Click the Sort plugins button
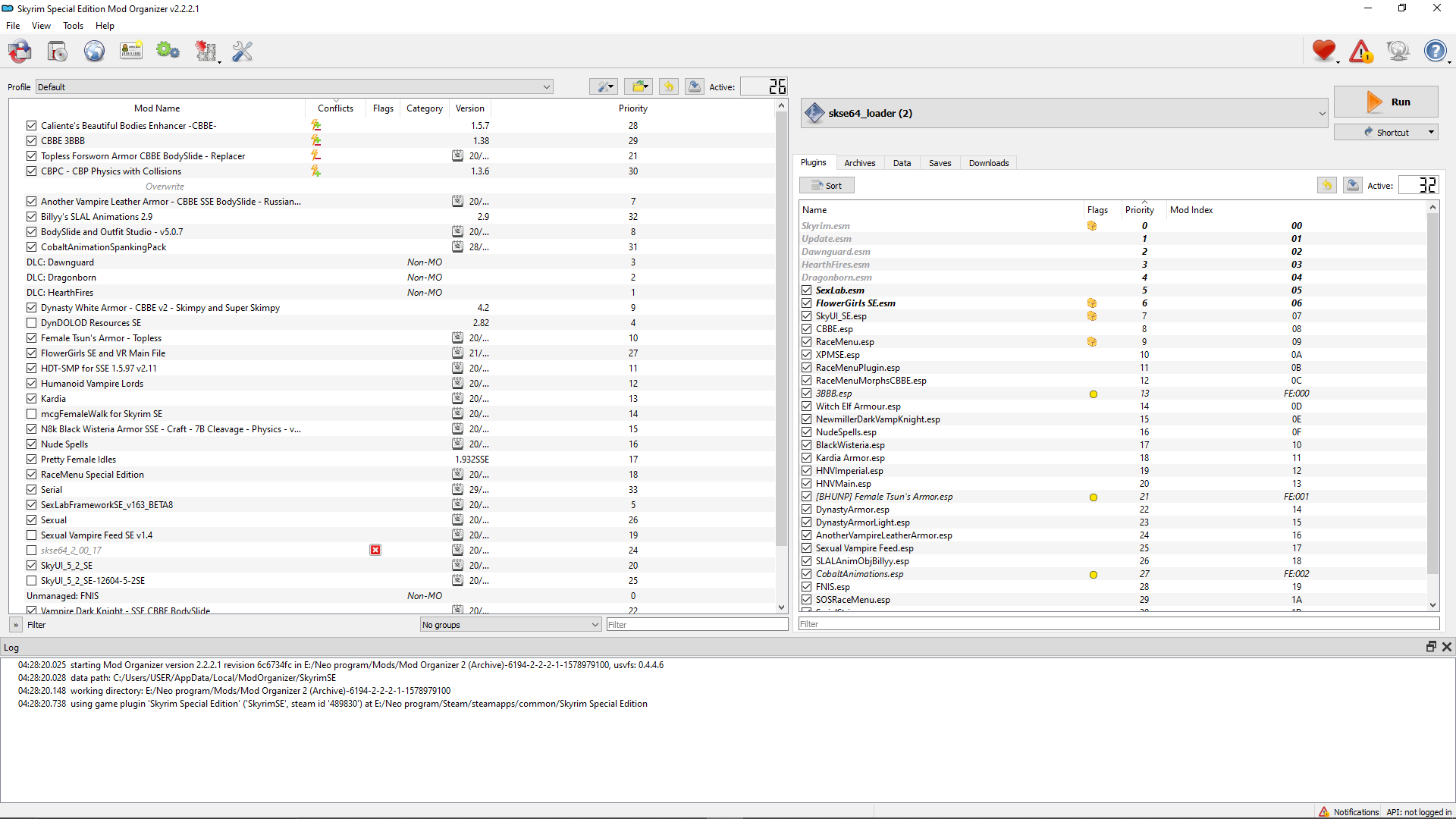 click(x=827, y=185)
